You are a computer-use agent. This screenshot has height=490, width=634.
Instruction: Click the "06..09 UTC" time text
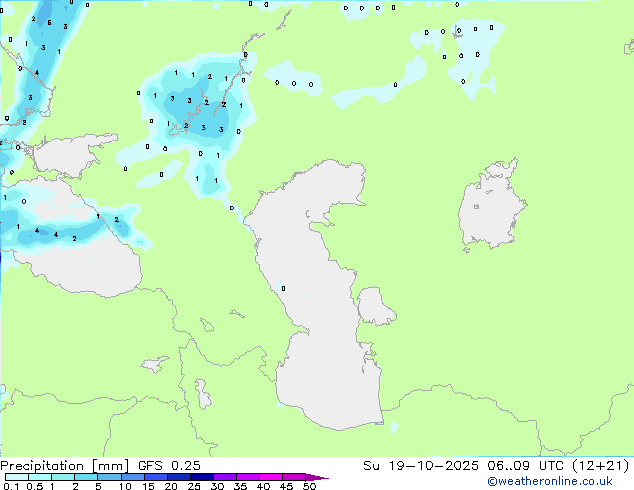(x=525, y=466)
